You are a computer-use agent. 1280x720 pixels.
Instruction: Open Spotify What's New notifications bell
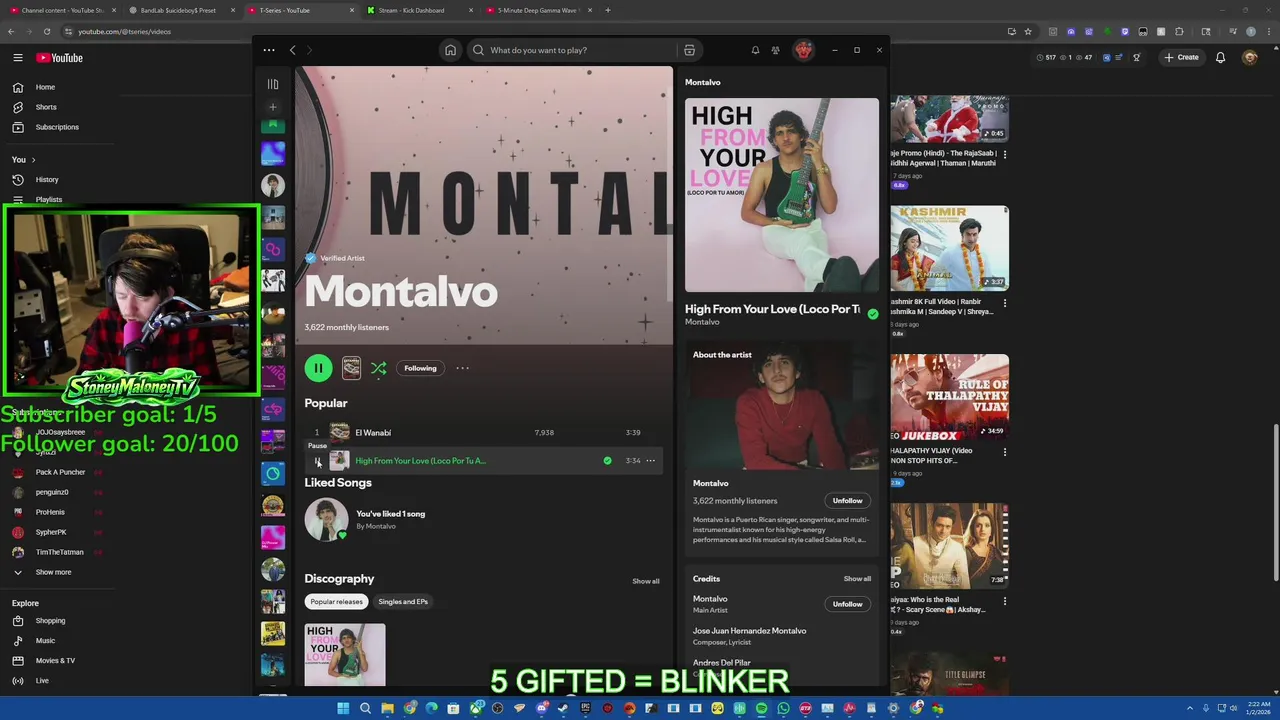click(755, 50)
